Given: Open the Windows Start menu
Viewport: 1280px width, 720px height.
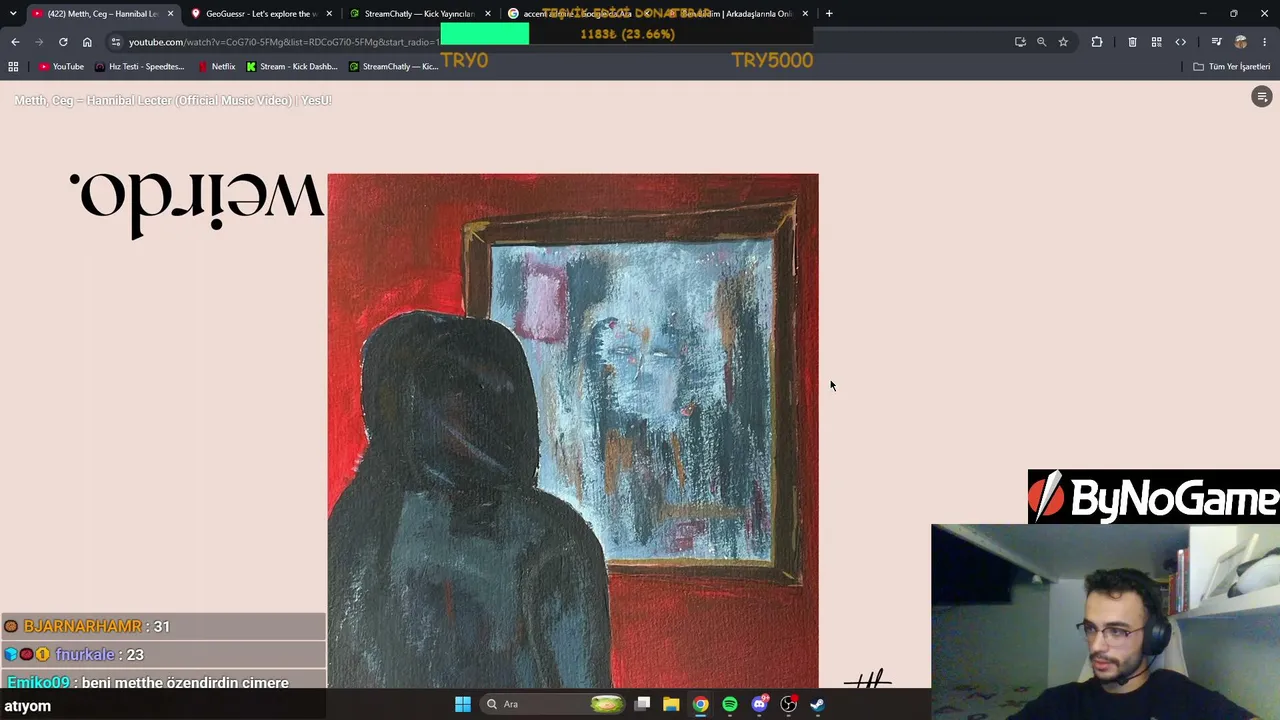Looking at the screenshot, I should 463,704.
